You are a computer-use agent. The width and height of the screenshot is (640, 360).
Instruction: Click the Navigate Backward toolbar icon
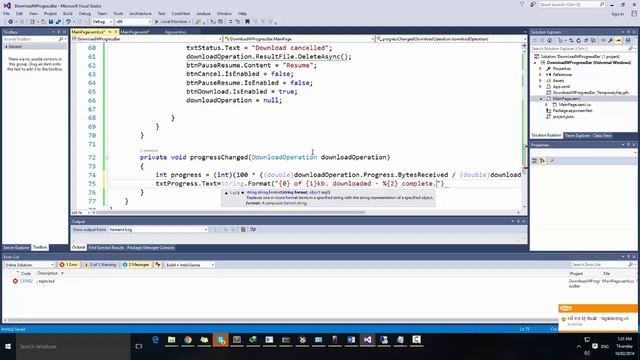point(10,22)
